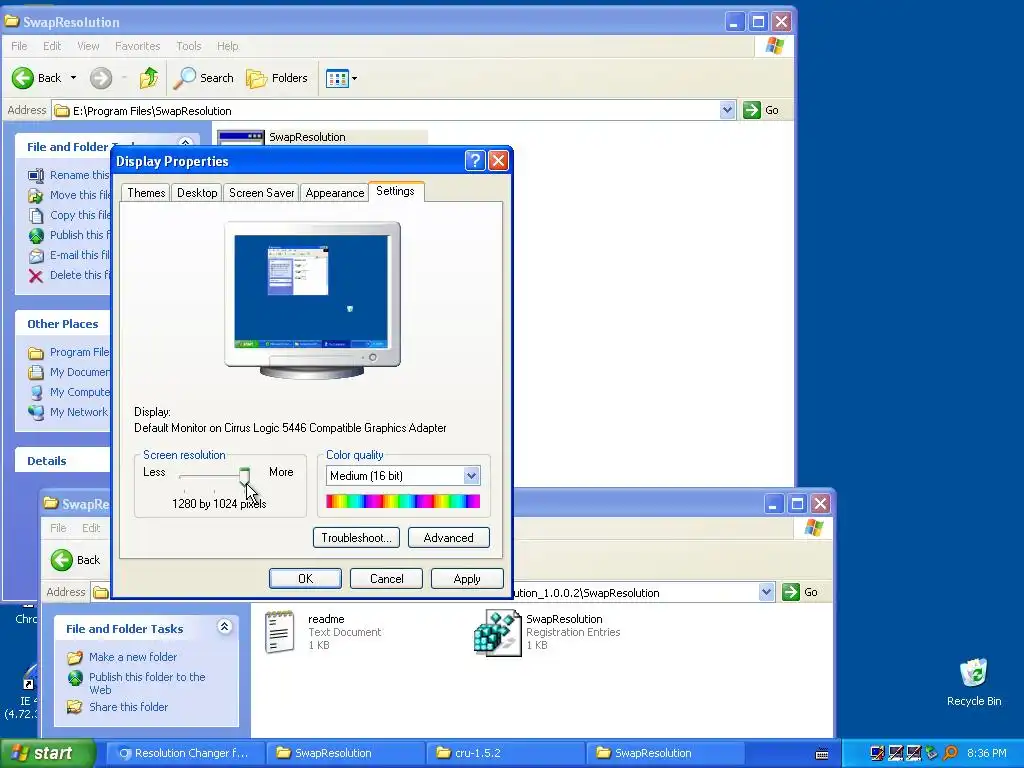Click 'Make a new folder' task icon

click(75, 658)
